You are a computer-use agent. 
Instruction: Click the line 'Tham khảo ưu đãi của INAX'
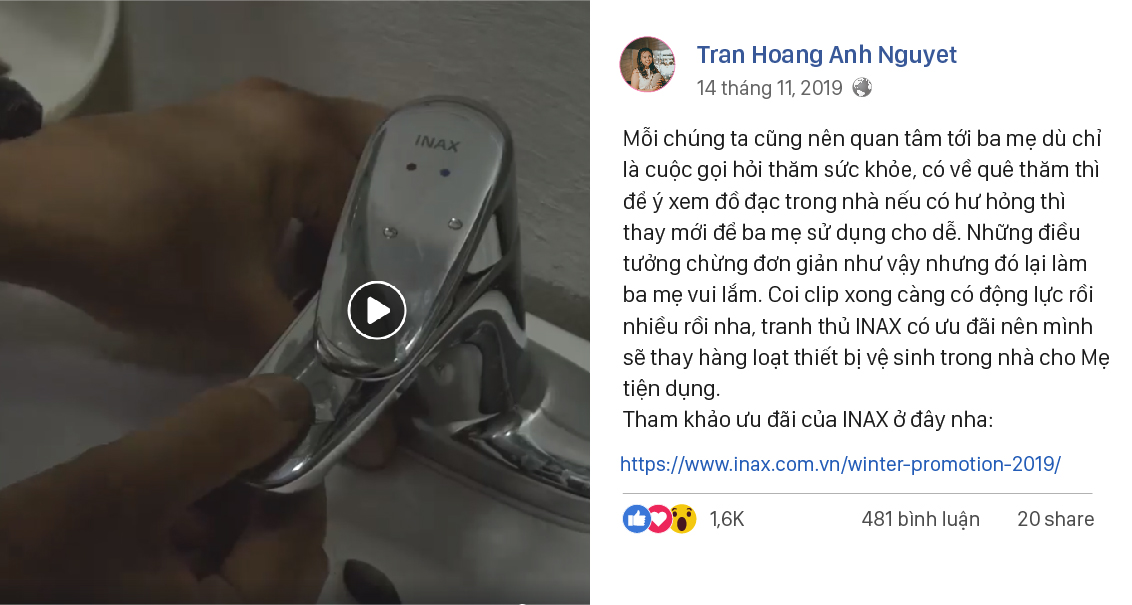808,419
